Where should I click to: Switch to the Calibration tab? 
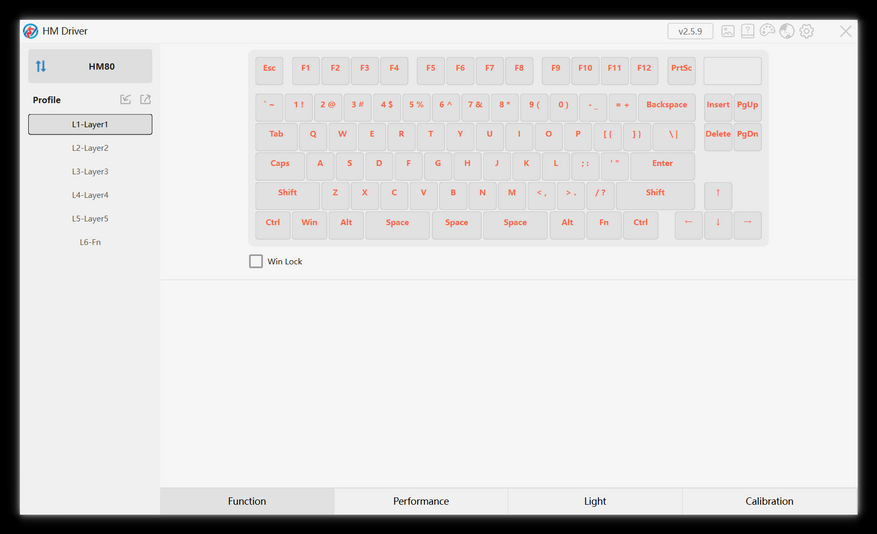(770, 501)
